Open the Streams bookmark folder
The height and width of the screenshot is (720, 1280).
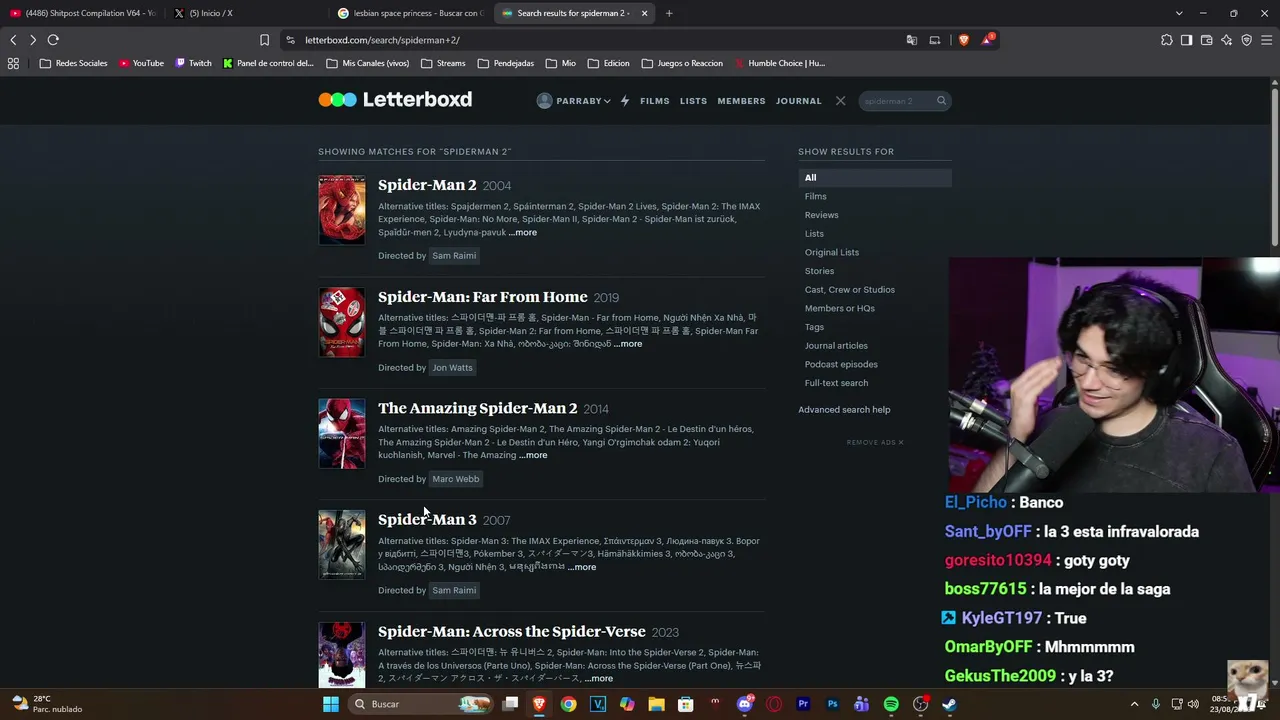443,63
